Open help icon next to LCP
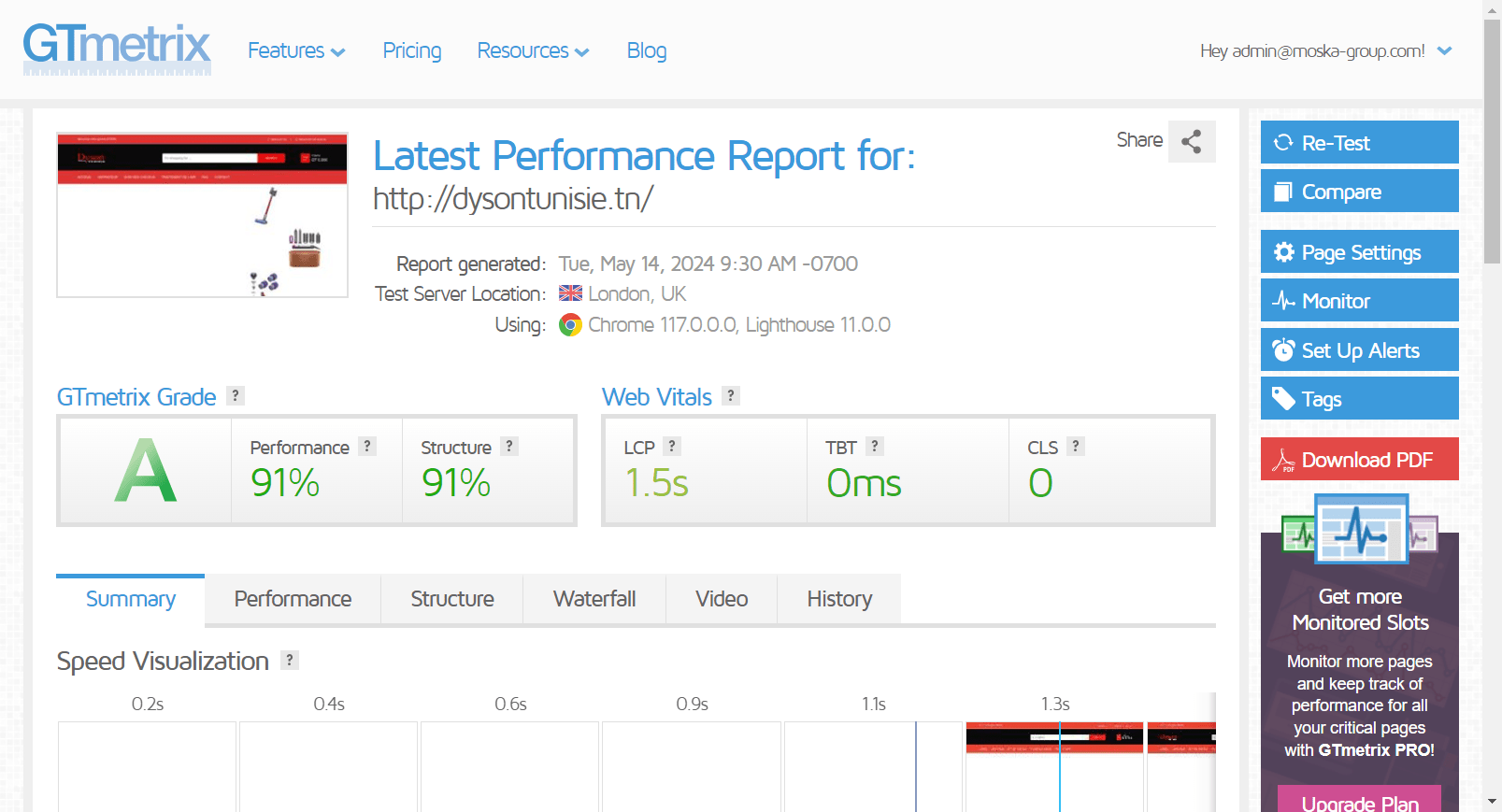Image resolution: width=1502 pixels, height=812 pixels. coord(672,446)
